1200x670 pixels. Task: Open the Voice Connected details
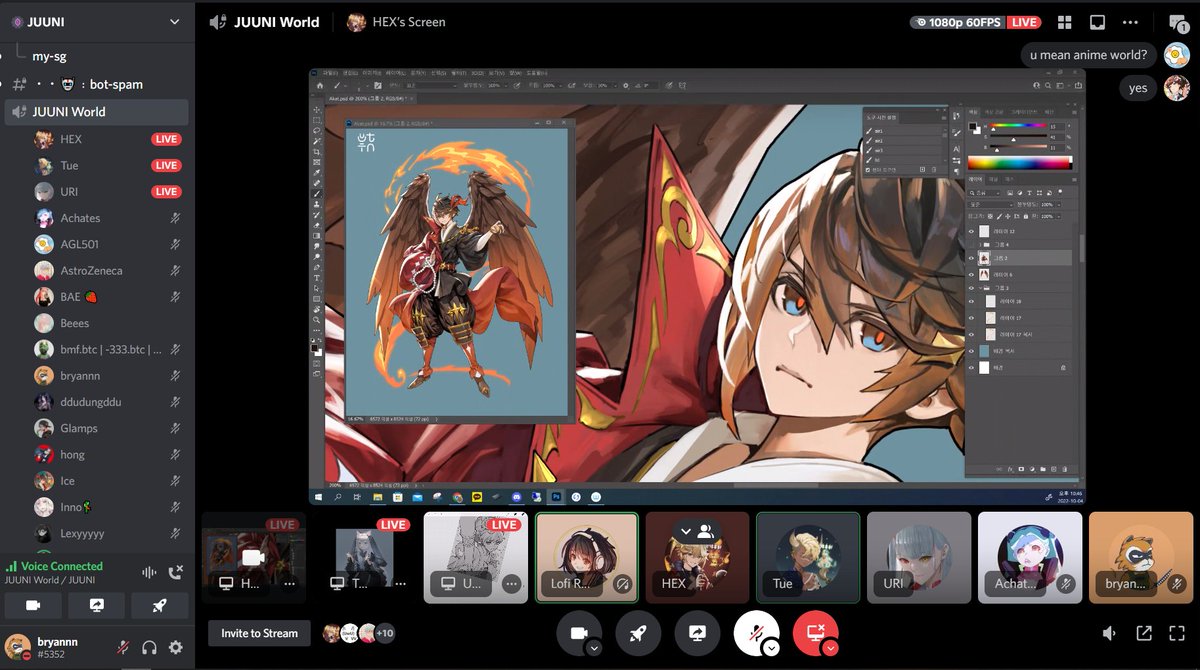click(x=62, y=566)
